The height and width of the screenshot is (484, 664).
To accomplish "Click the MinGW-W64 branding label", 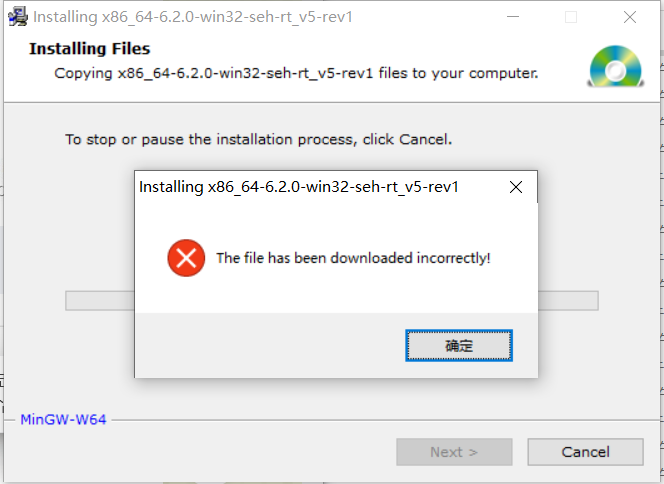I will coord(63,420).
